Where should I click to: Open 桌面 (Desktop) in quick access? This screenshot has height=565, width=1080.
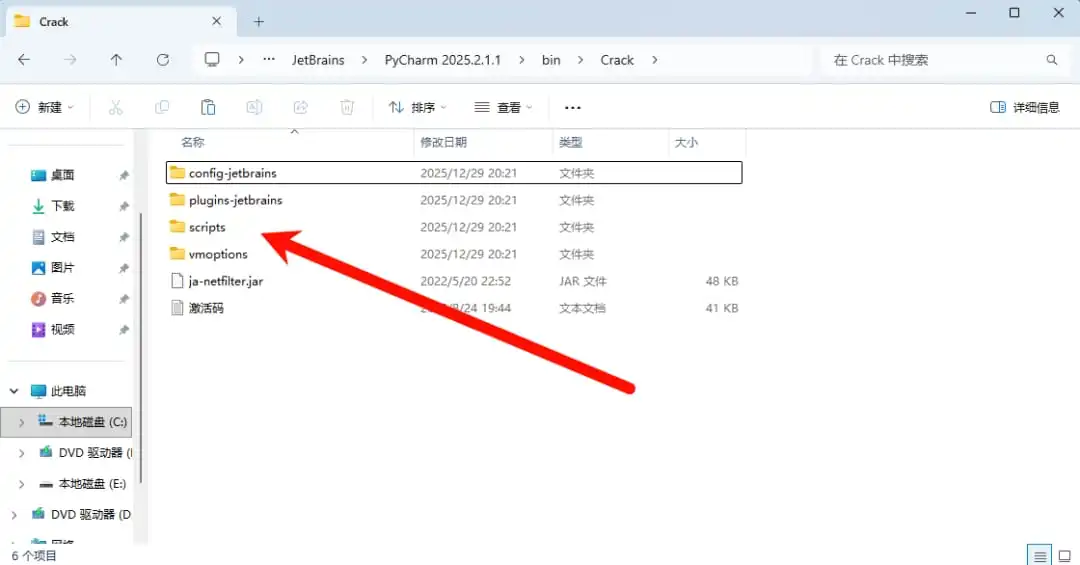(63, 175)
